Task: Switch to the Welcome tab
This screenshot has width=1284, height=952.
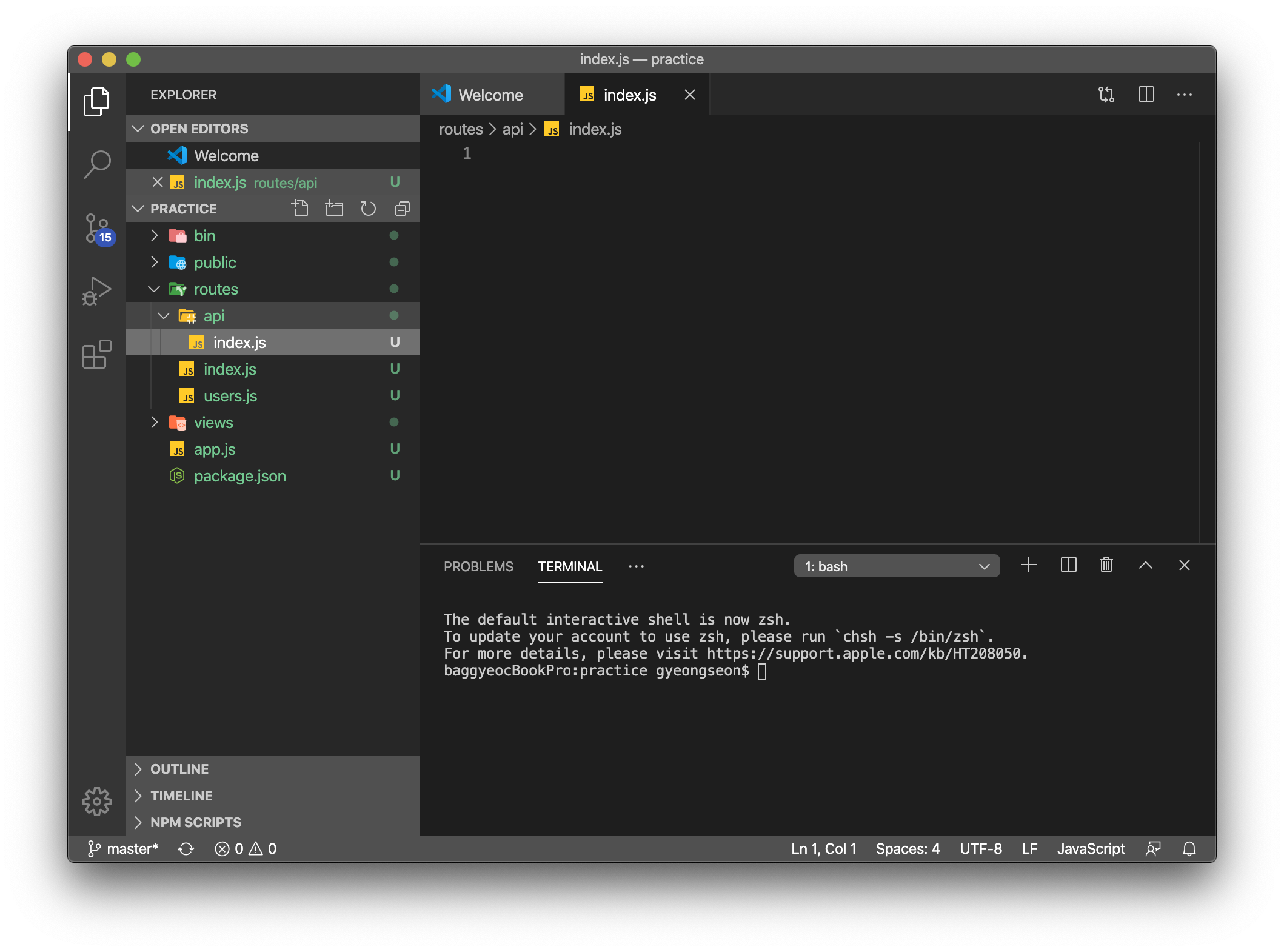Action: [490, 95]
